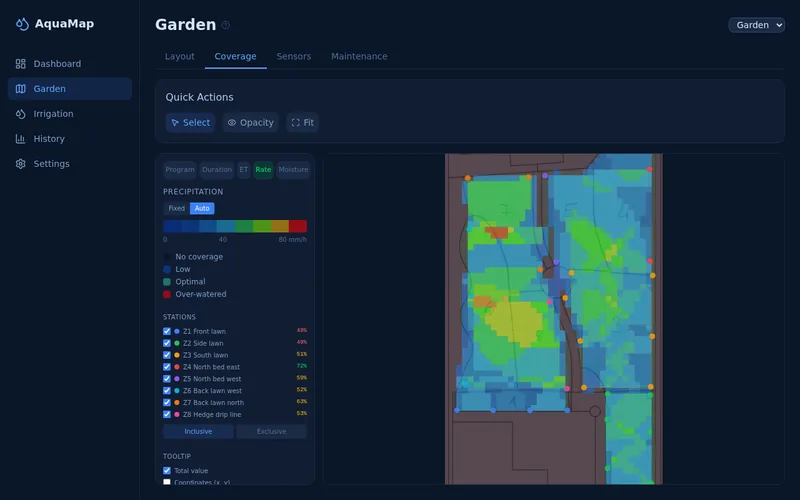Open the Garden selector dropdown at top right
This screenshot has height=500, width=800.
(x=757, y=25)
